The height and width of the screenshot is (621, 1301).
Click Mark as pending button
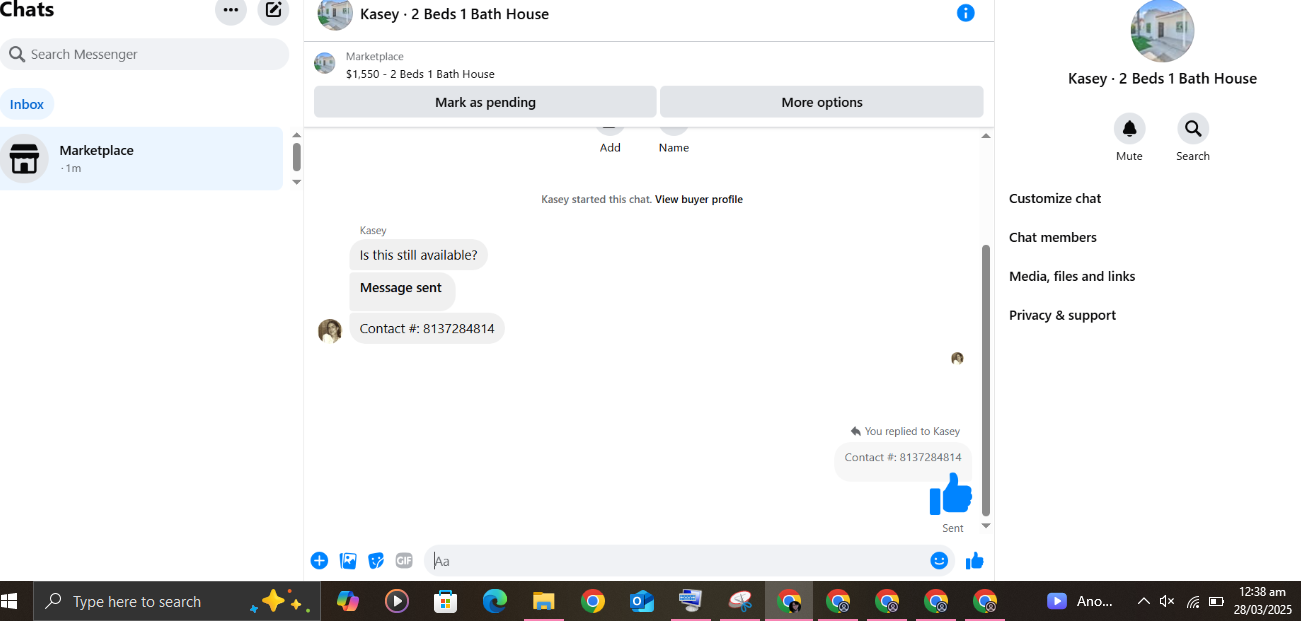click(x=485, y=102)
